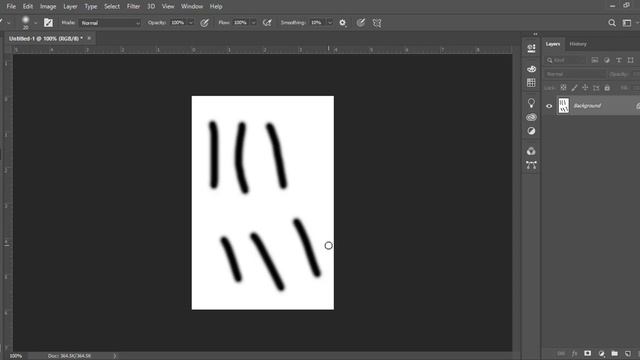The image size is (640, 360).
Task: Open the File menu
Action: point(11,7)
